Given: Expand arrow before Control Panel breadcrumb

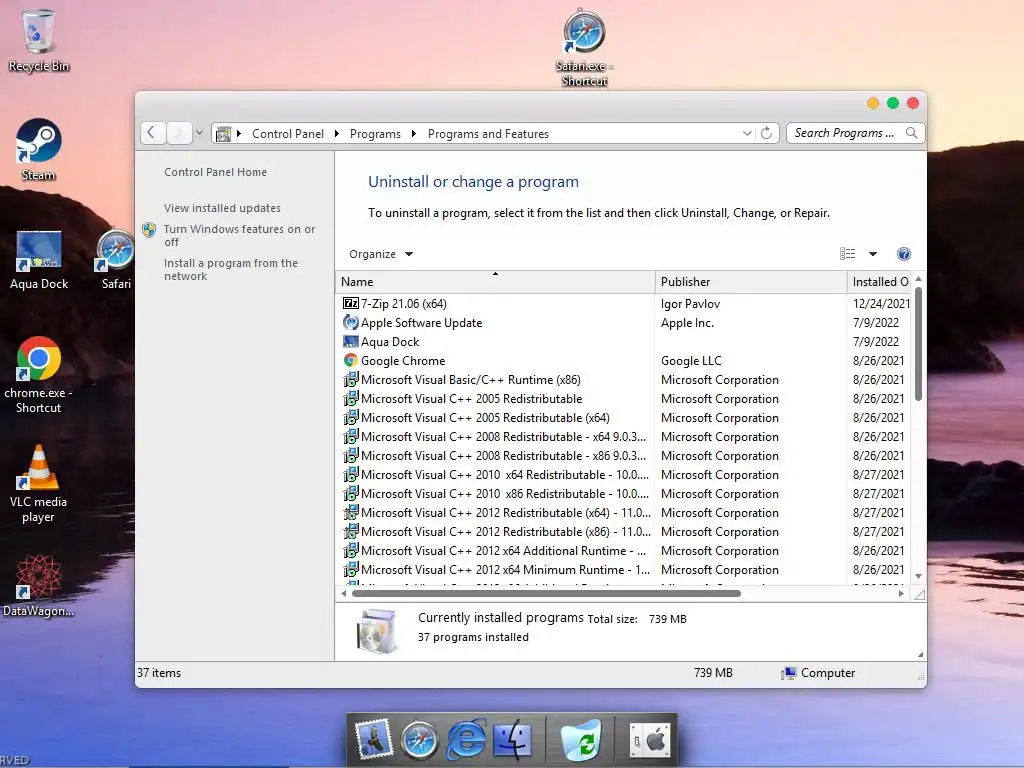Looking at the screenshot, I should tap(239, 134).
